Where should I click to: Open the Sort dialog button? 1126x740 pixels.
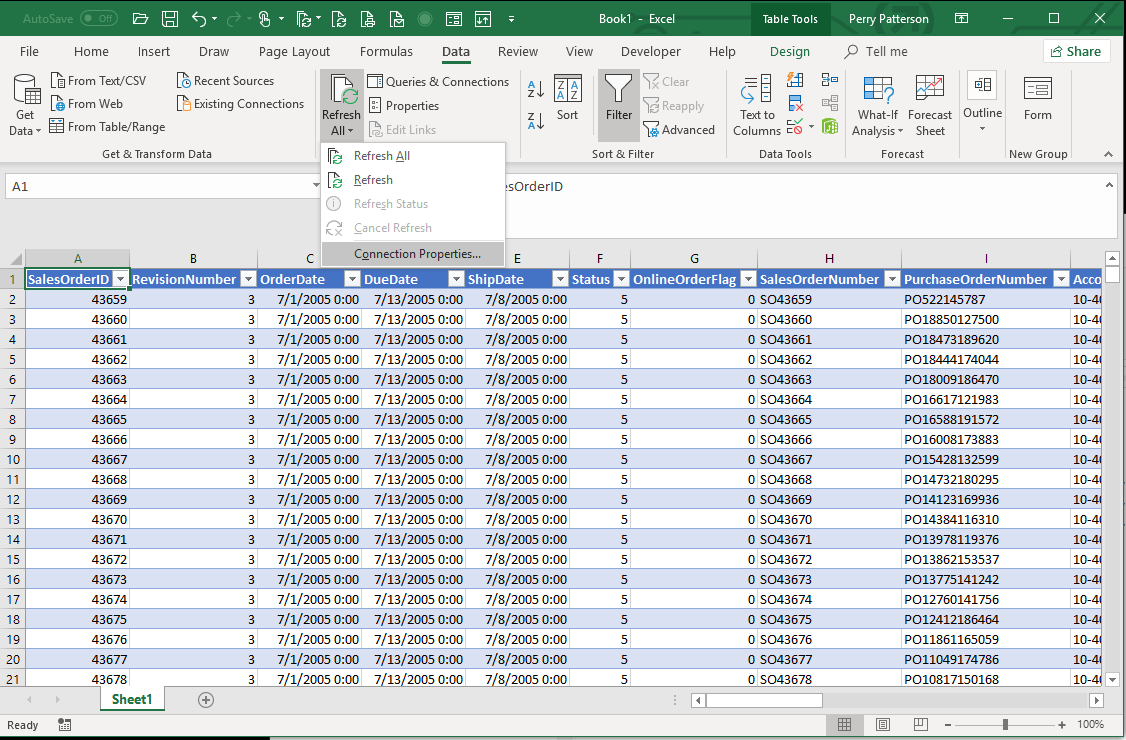(567, 98)
